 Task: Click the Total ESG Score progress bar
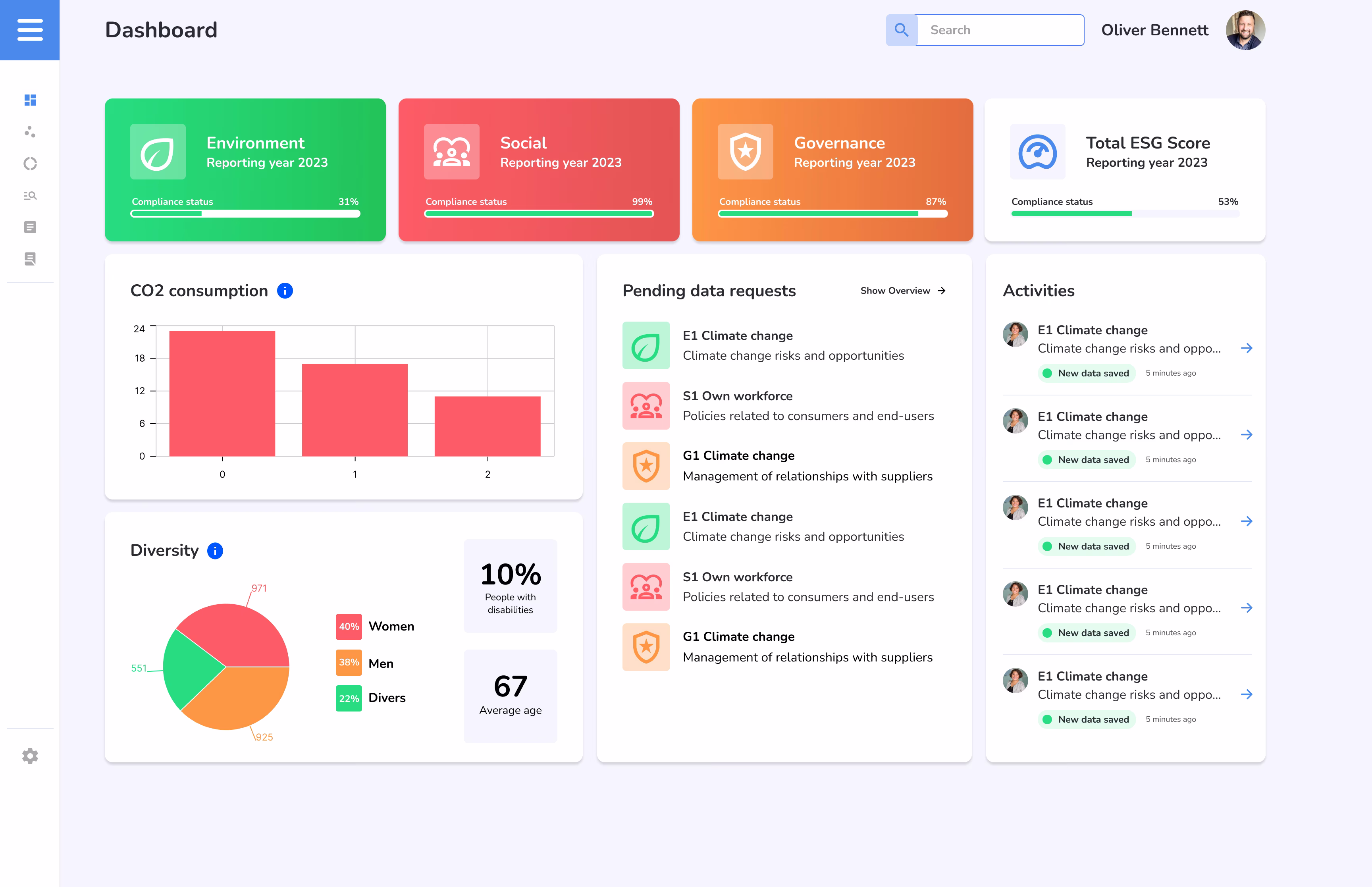1125,213
